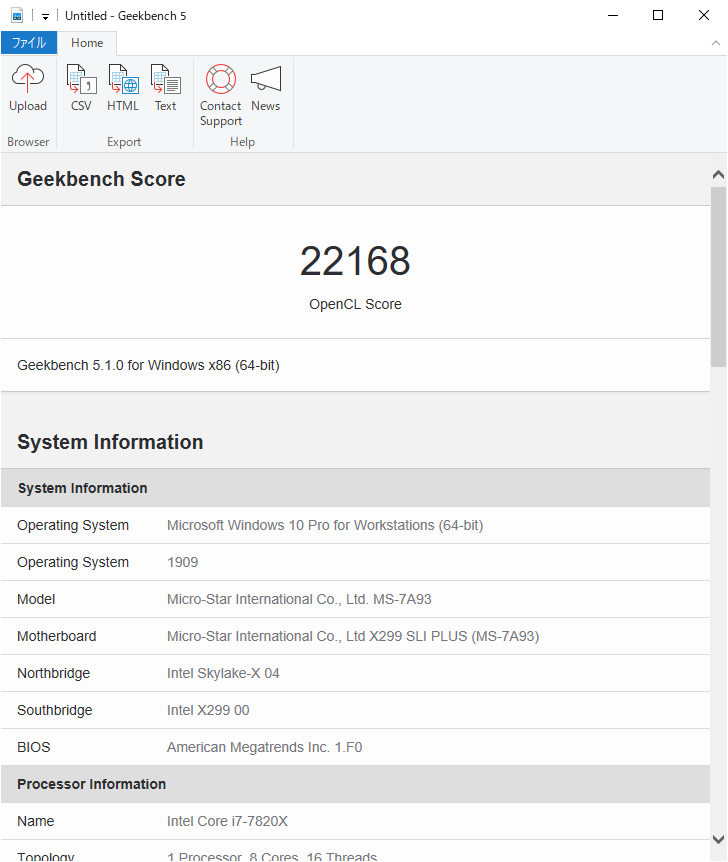Click the Southbridge Intel X299 00 value

[208, 710]
